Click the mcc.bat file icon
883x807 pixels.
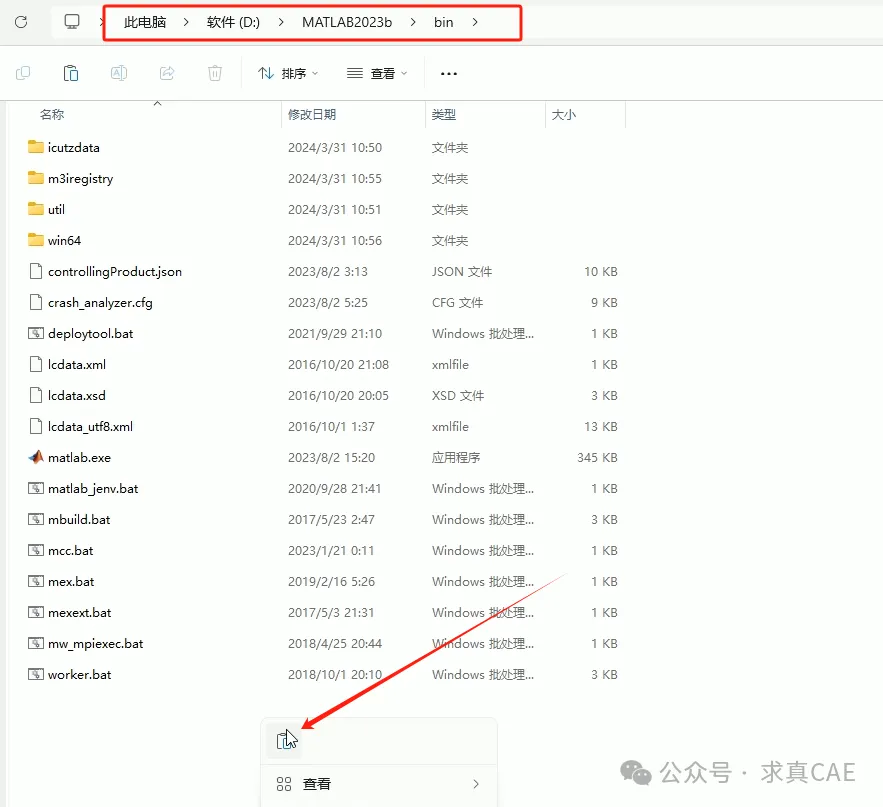35,550
